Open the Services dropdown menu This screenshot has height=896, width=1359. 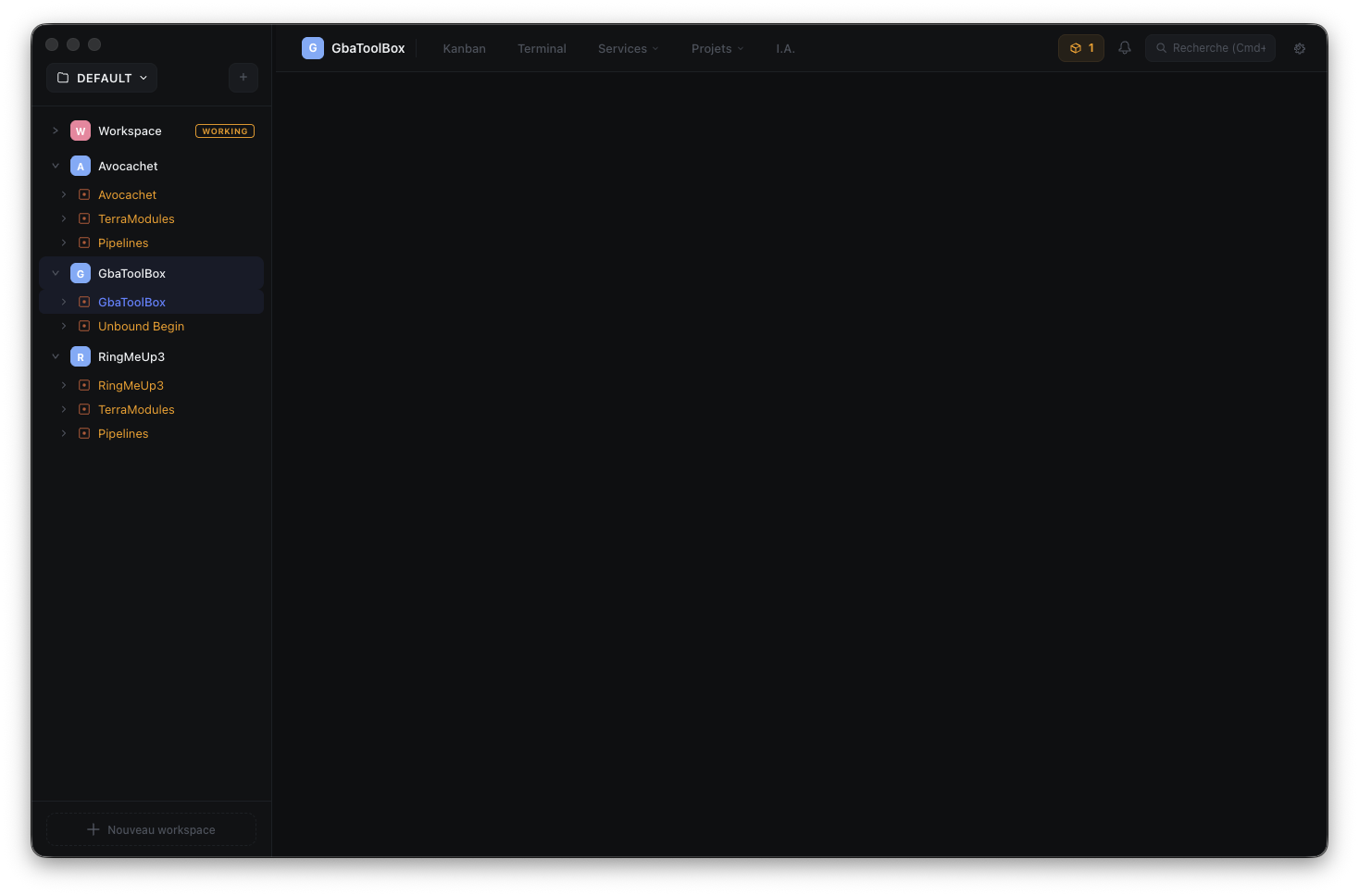(628, 49)
